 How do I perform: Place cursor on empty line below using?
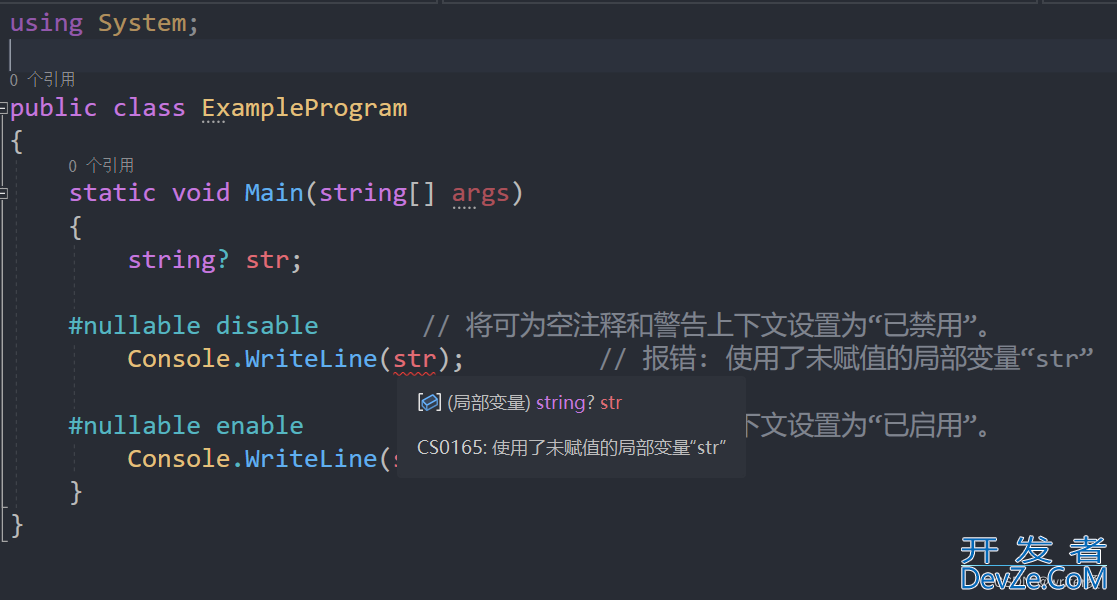558,56
